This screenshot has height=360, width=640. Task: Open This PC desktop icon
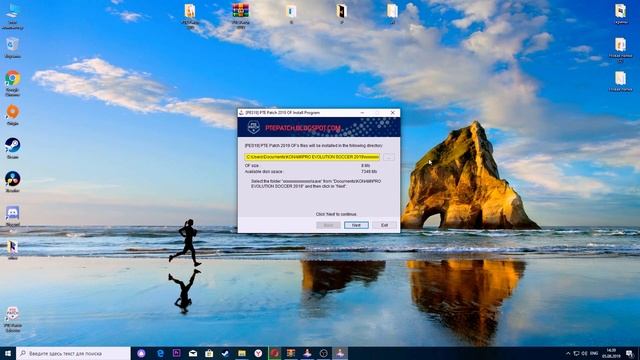[x=12, y=16]
